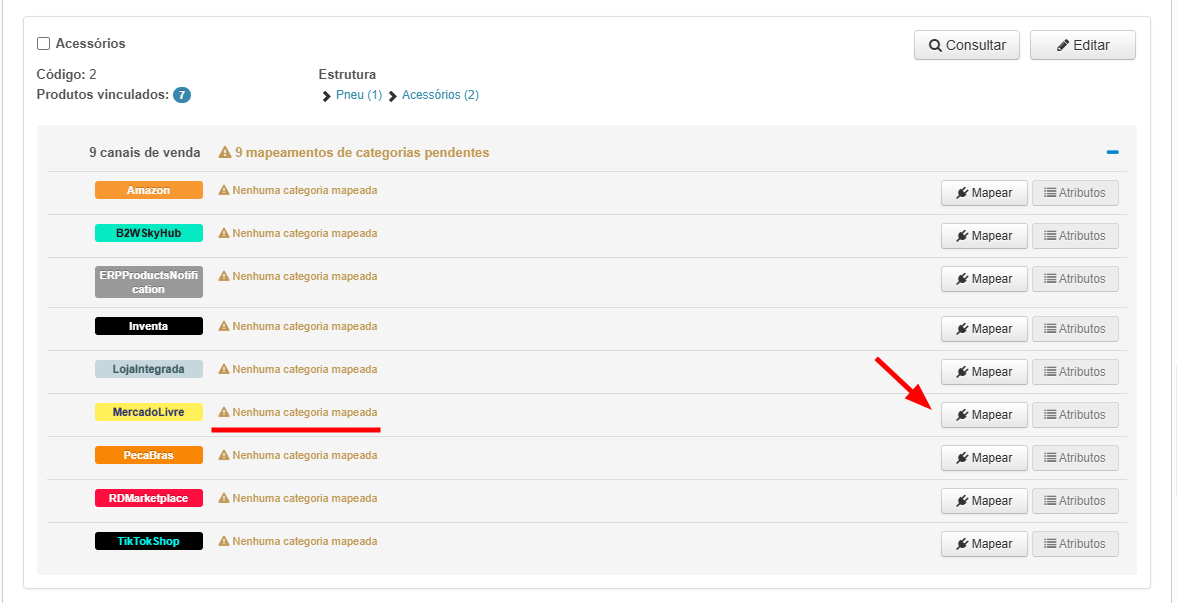Click B2WSkyHub's 'Nenhuma categoria mapeada' warning
This screenshot has width=1177, height=603.
(x=298, y=233)
